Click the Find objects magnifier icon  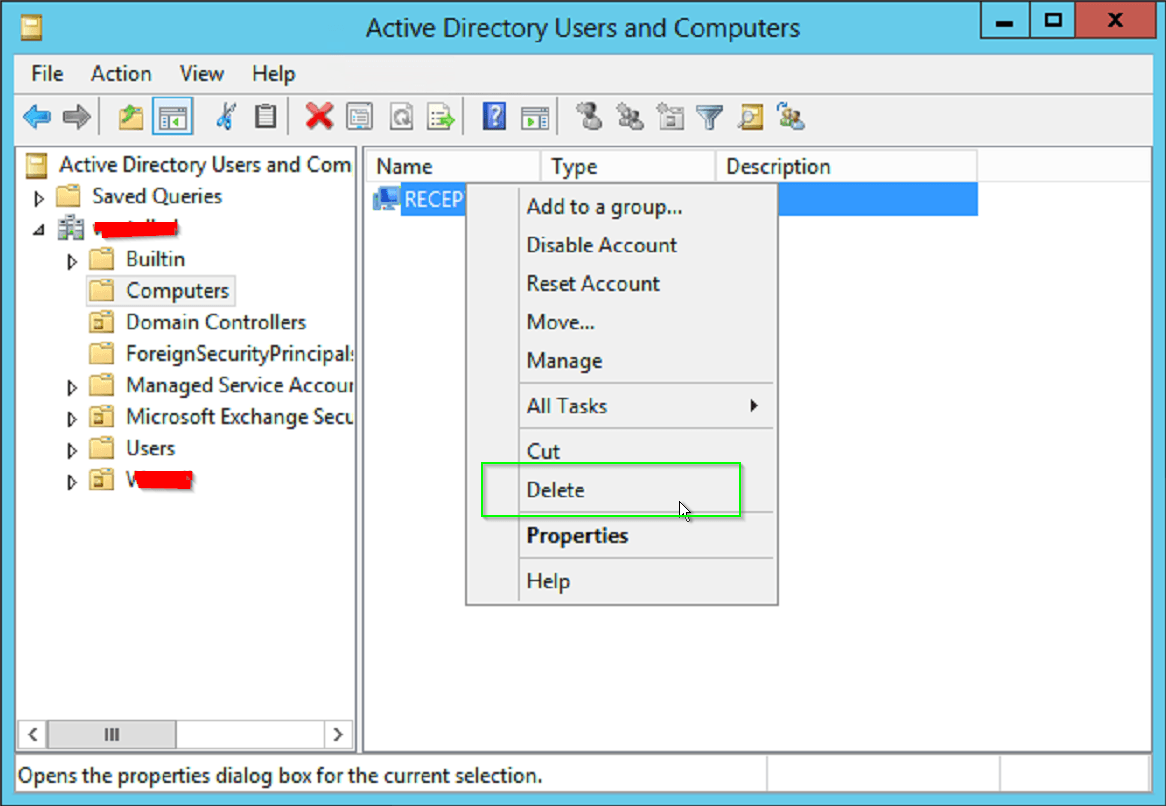[750, 118]
